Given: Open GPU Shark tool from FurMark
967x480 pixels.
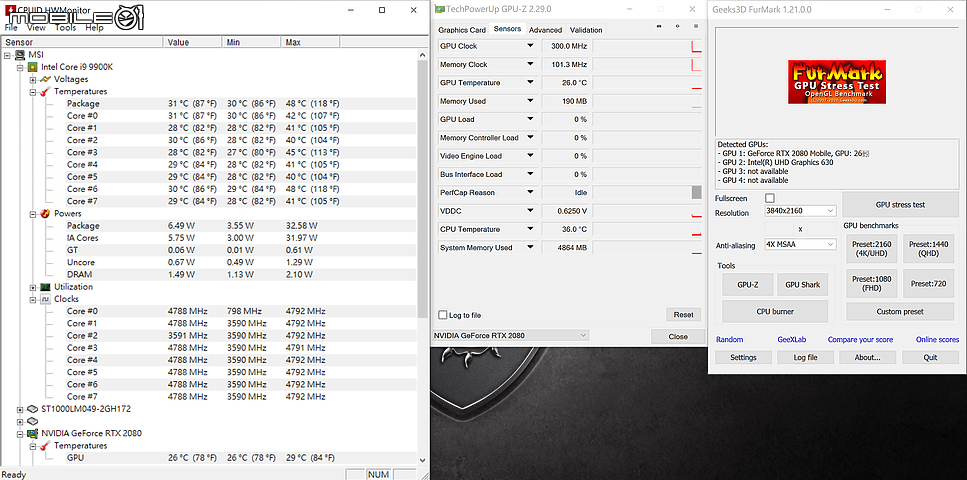Looking at the screenshot, I should 802,284.
